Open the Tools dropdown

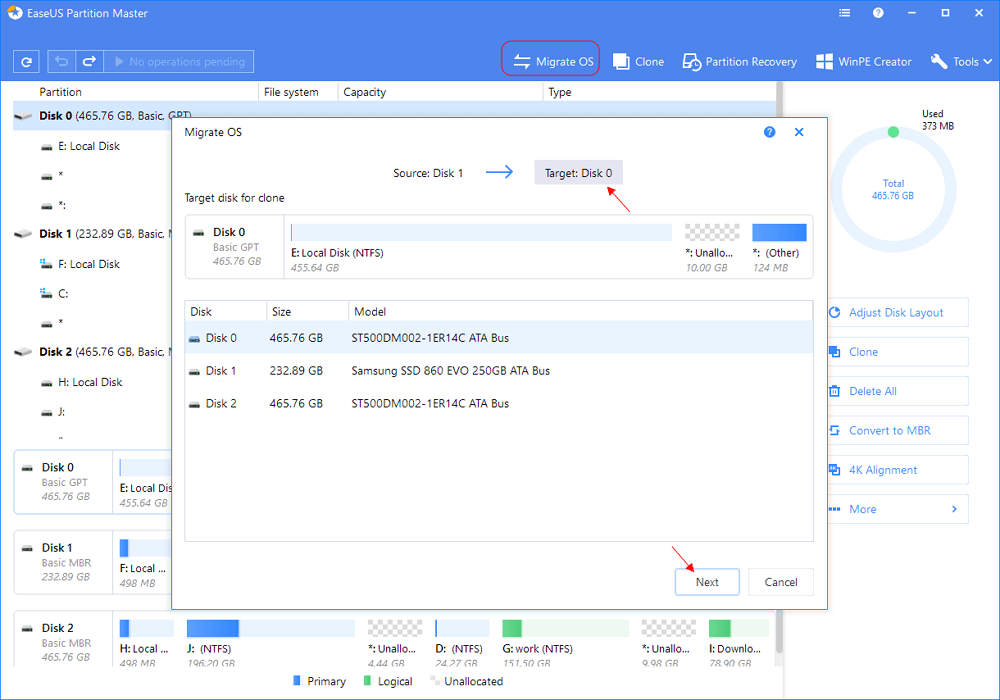(959, 61)
